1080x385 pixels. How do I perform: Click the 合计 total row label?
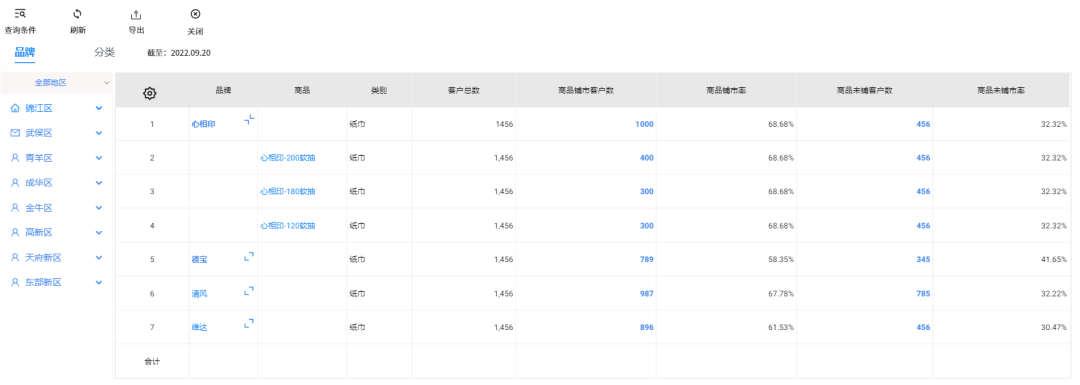[152, 361]
